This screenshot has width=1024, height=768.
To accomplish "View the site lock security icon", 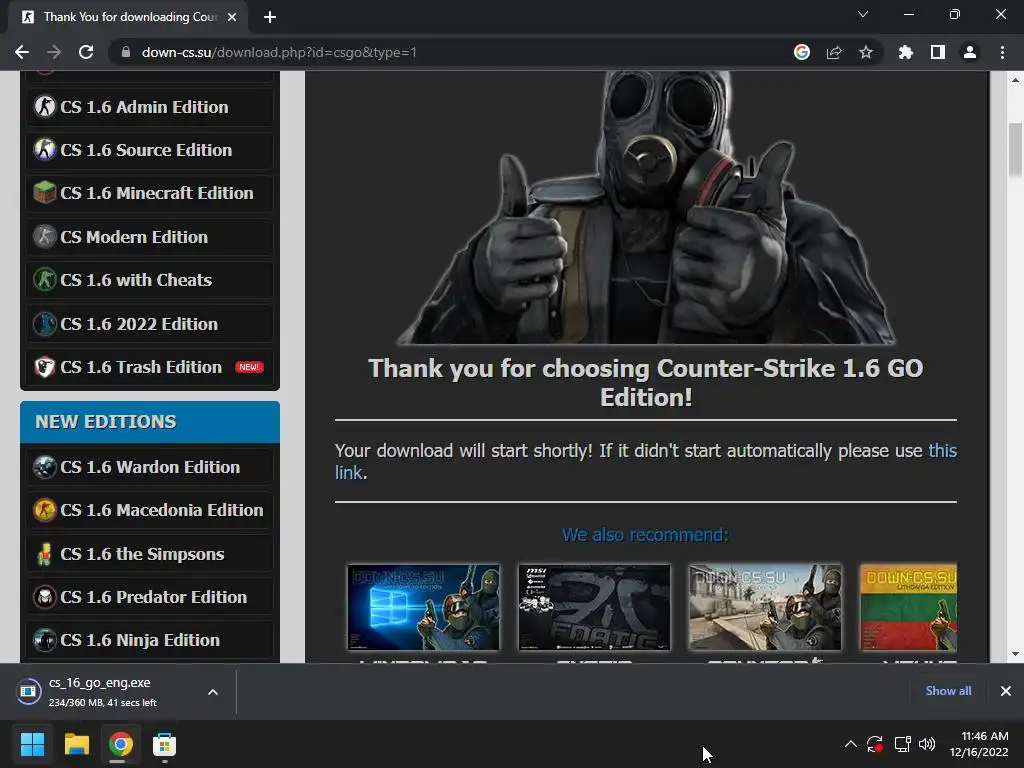I will point(125,52).
